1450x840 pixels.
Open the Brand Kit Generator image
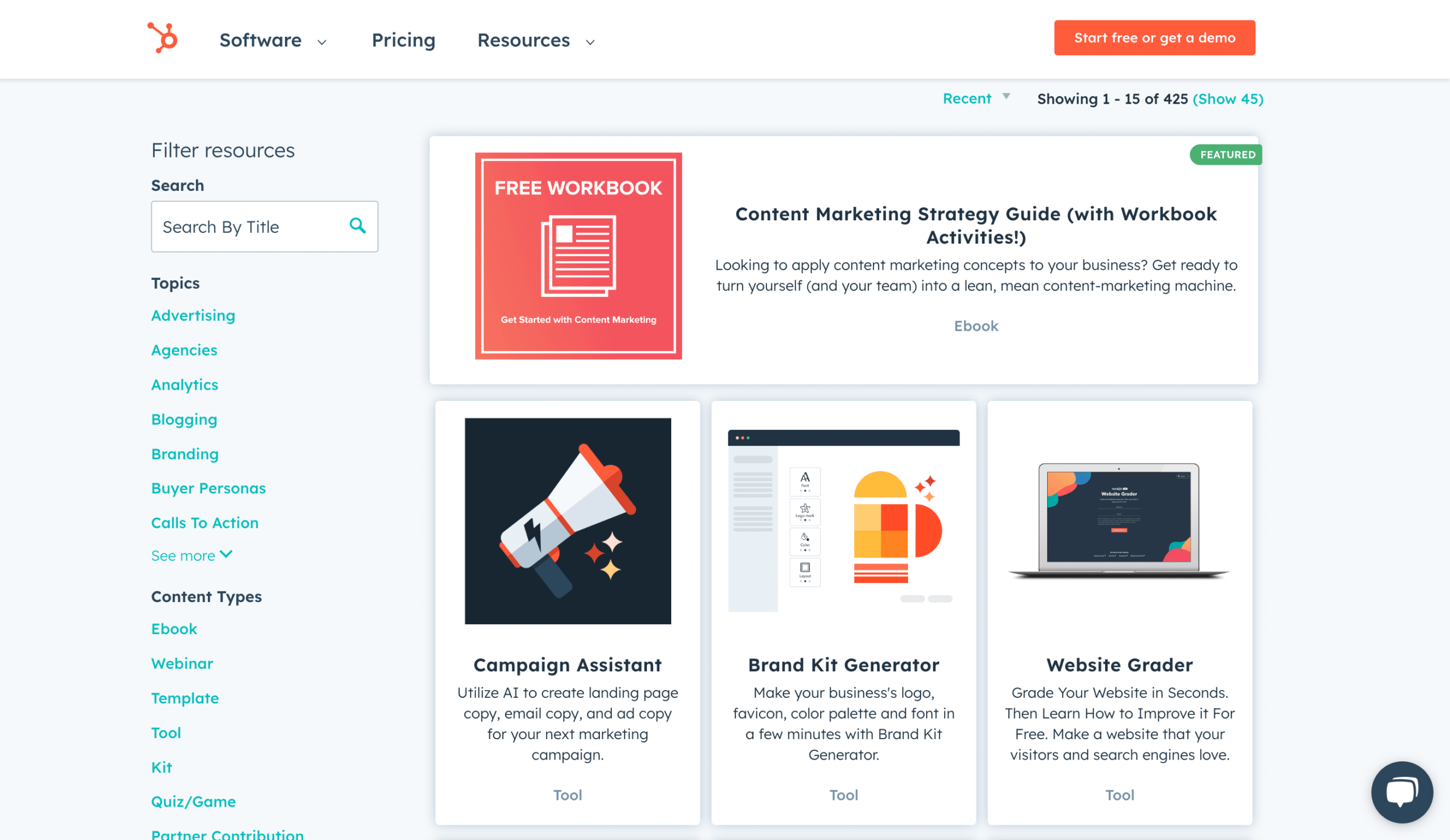click(843, 521)
